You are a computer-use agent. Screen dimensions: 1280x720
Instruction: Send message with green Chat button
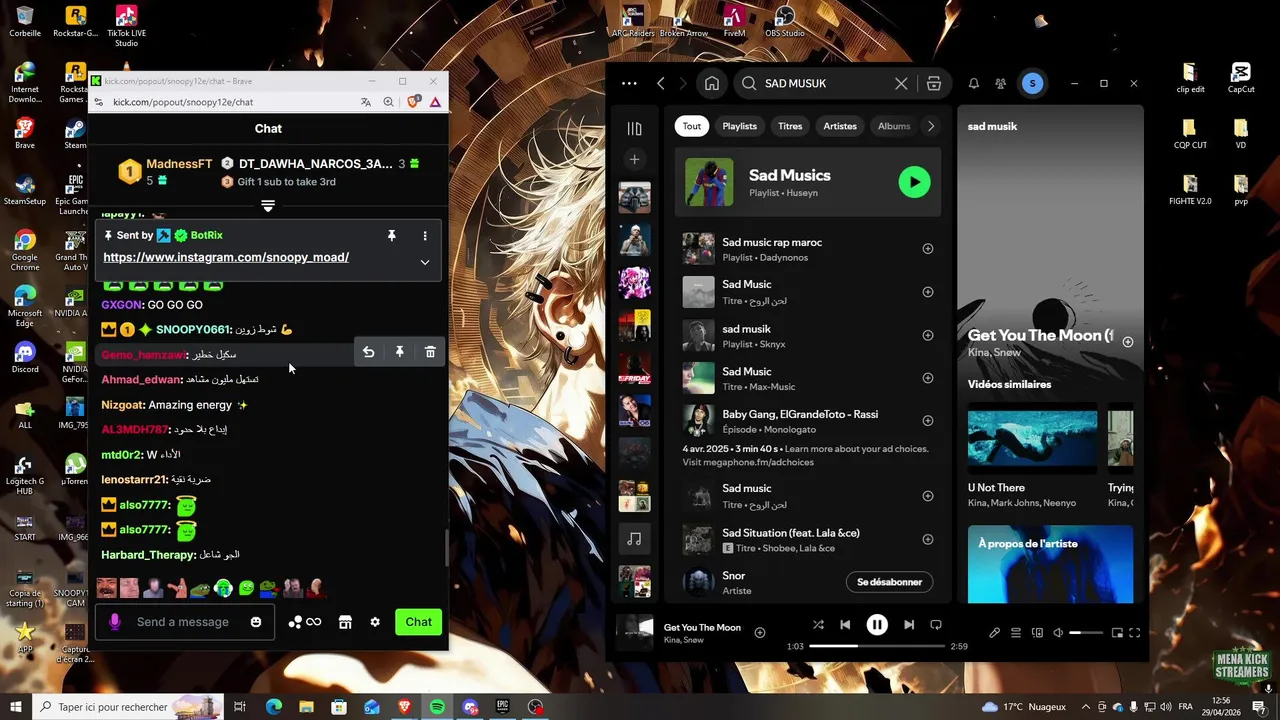pyautogui.click(x=418, y=622)
